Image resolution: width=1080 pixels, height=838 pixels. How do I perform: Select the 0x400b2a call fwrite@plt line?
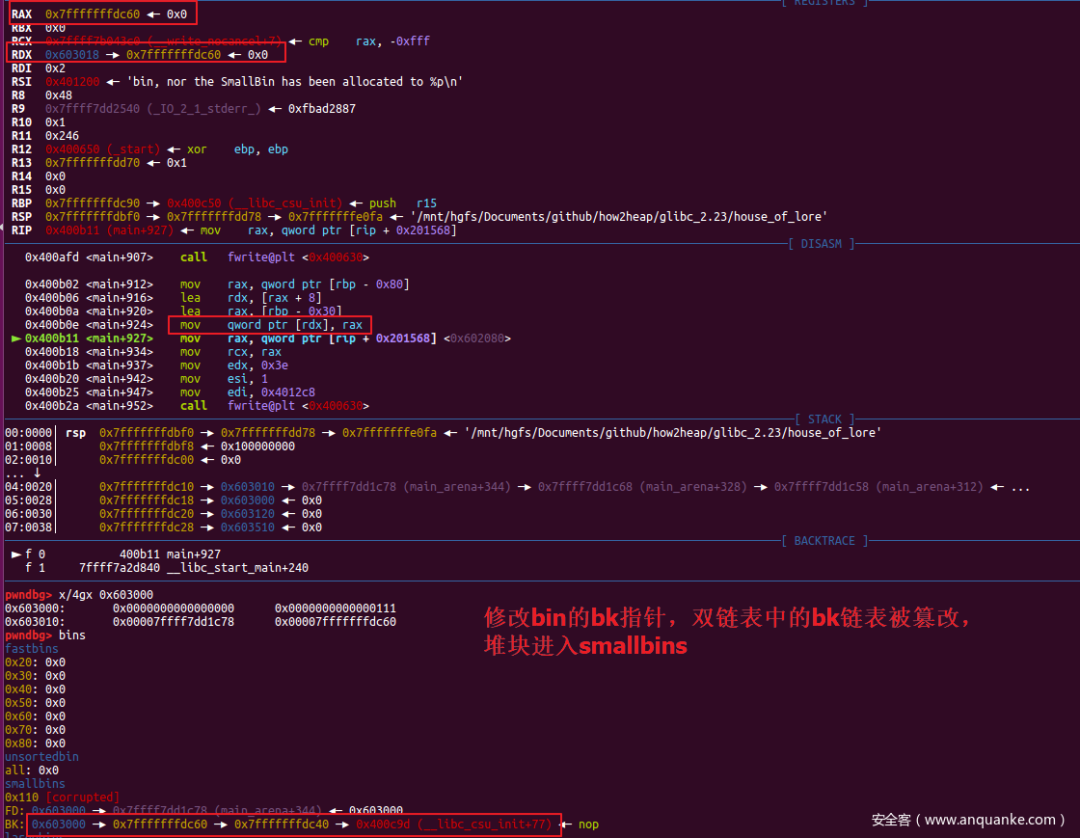tap(197, 406)
